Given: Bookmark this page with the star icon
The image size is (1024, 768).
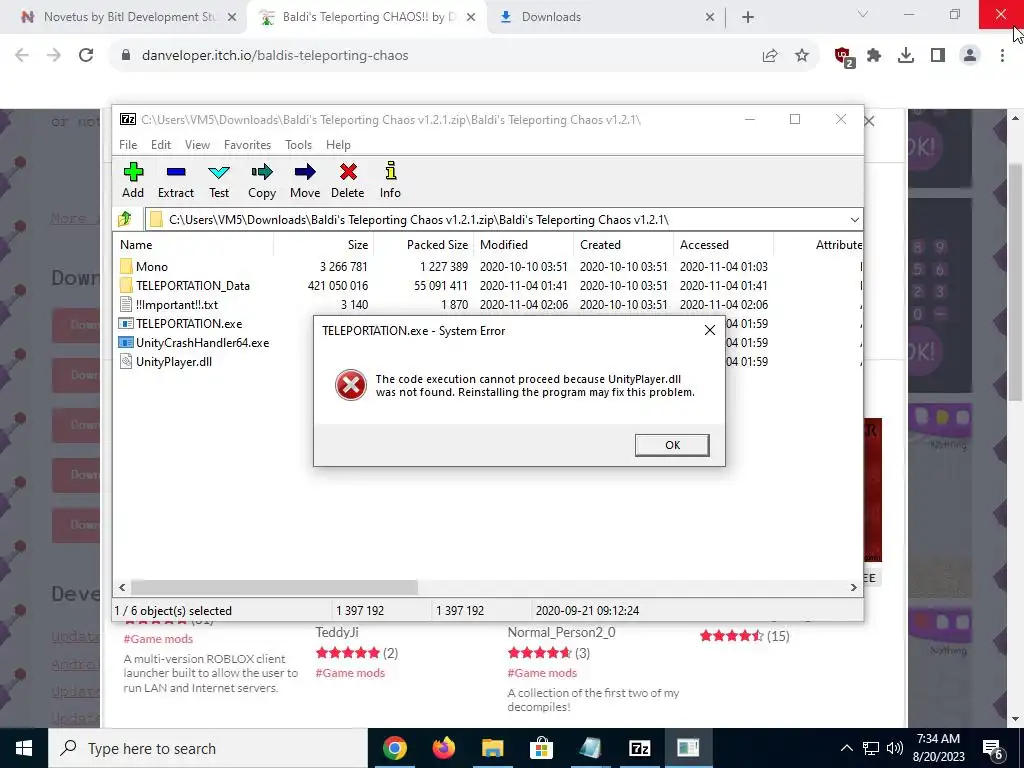Looking at the screenshot, I should pos(802,56).
